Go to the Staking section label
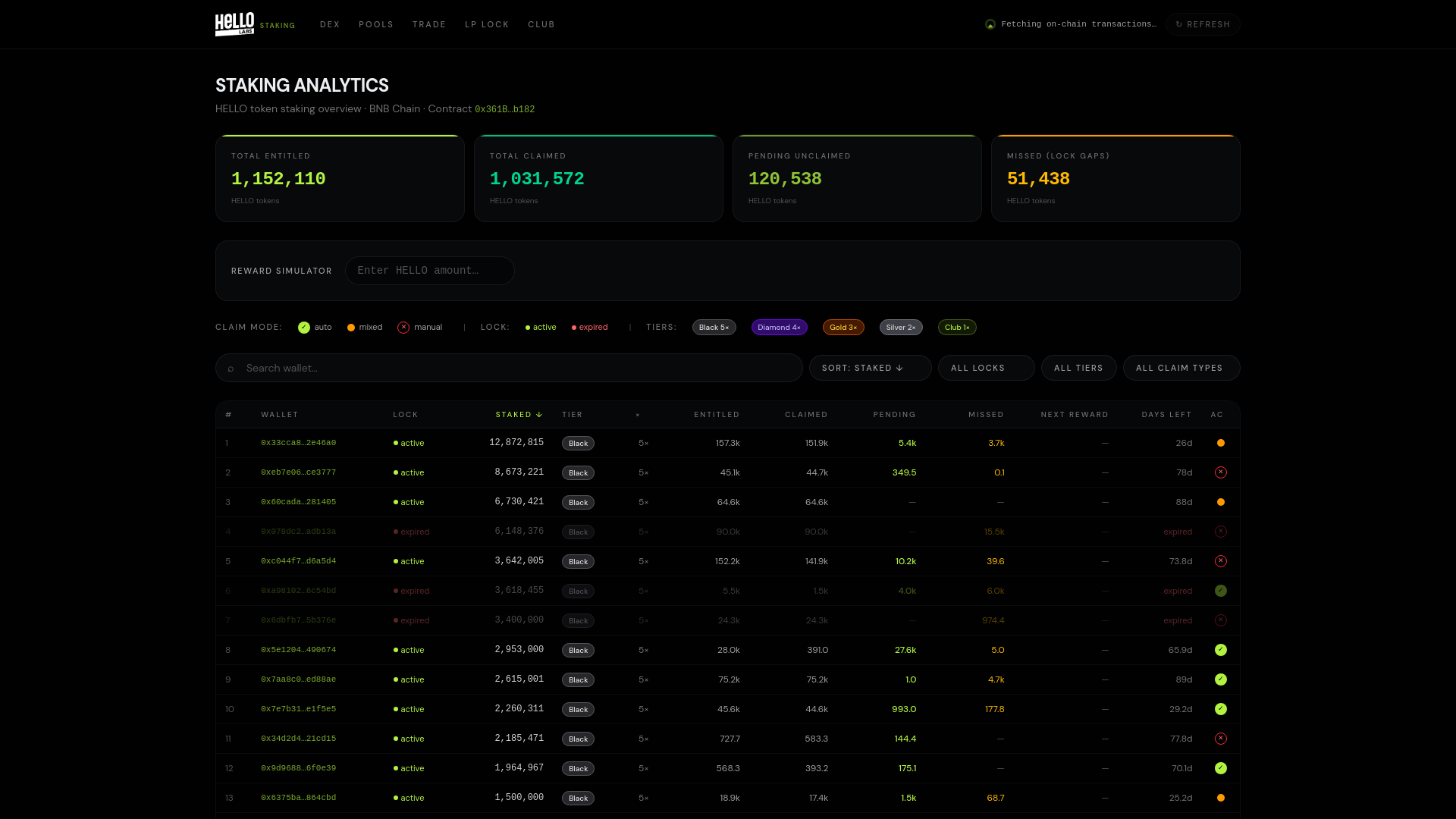This screenshot has height=819, width=1456. [x=278, y=26]
